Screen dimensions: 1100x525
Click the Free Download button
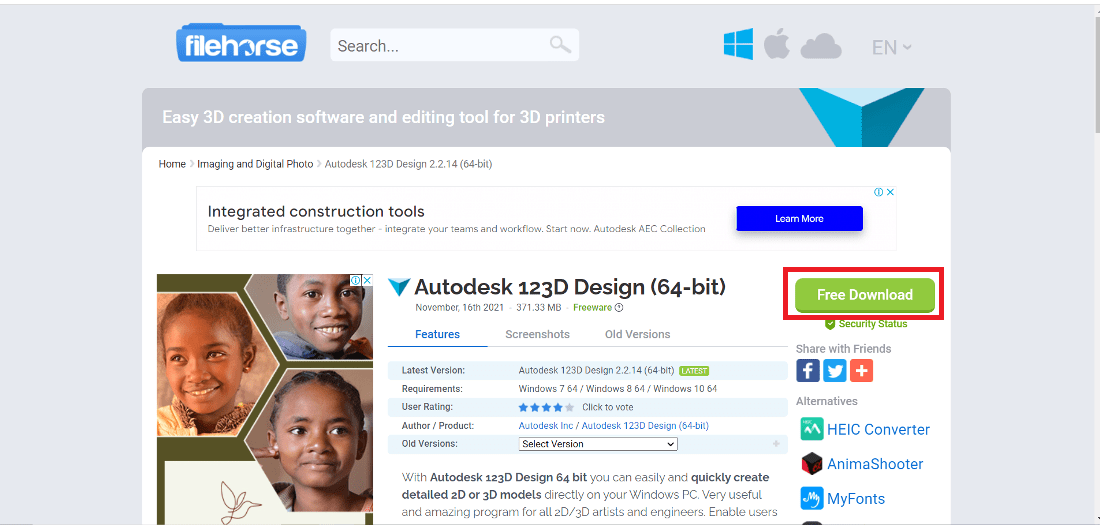pos(864,295)
